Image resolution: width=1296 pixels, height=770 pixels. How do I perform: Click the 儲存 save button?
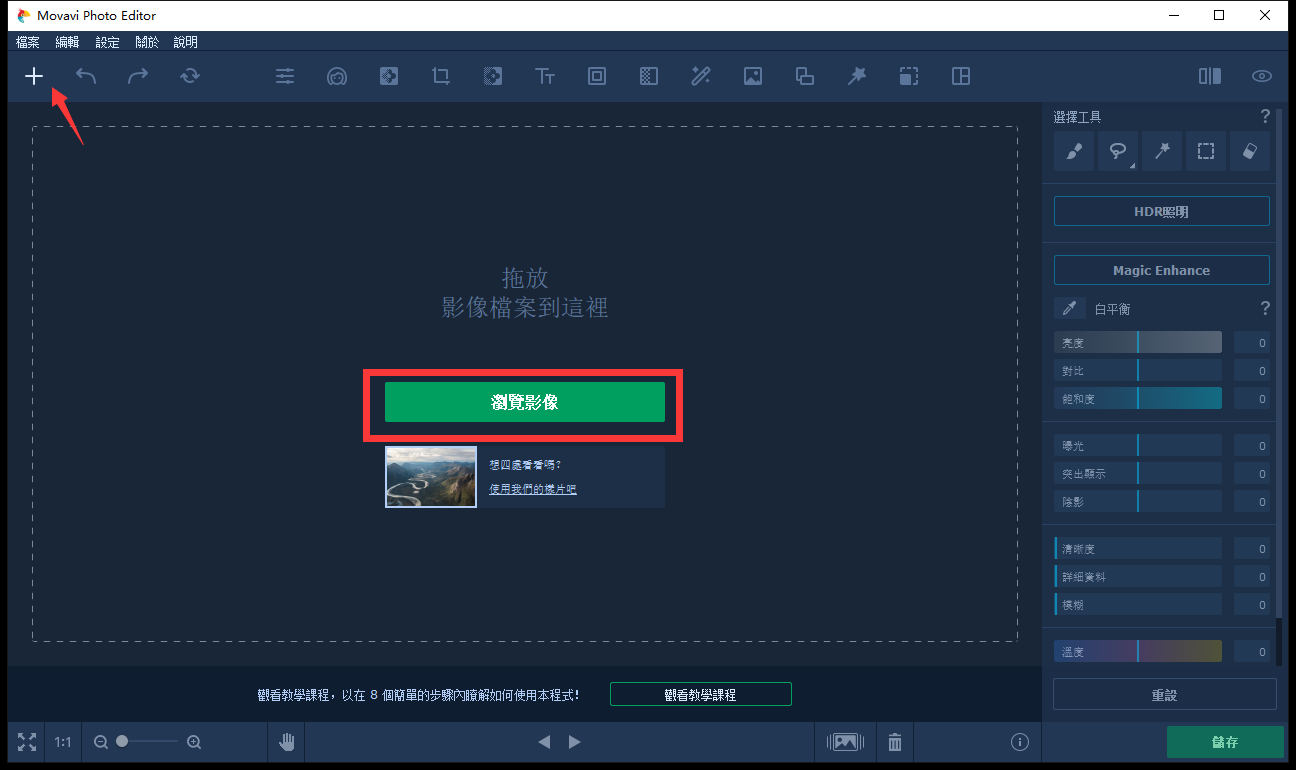click(1225, 742)
